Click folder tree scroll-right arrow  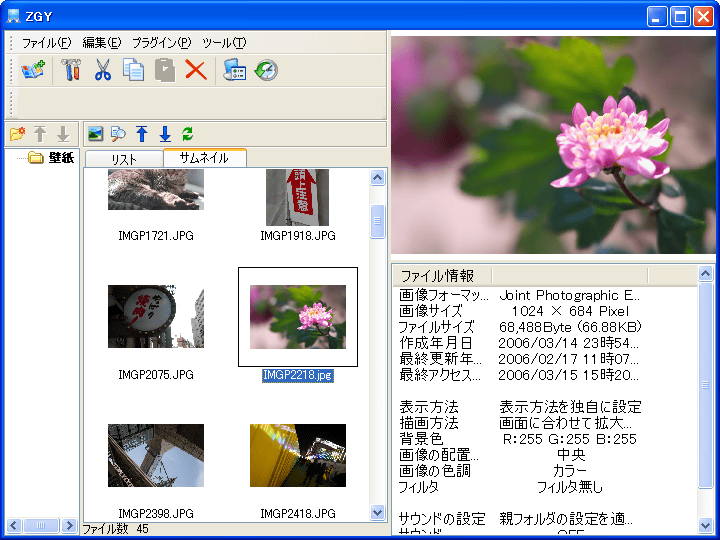pyautogui.click(x=70, y=525)
